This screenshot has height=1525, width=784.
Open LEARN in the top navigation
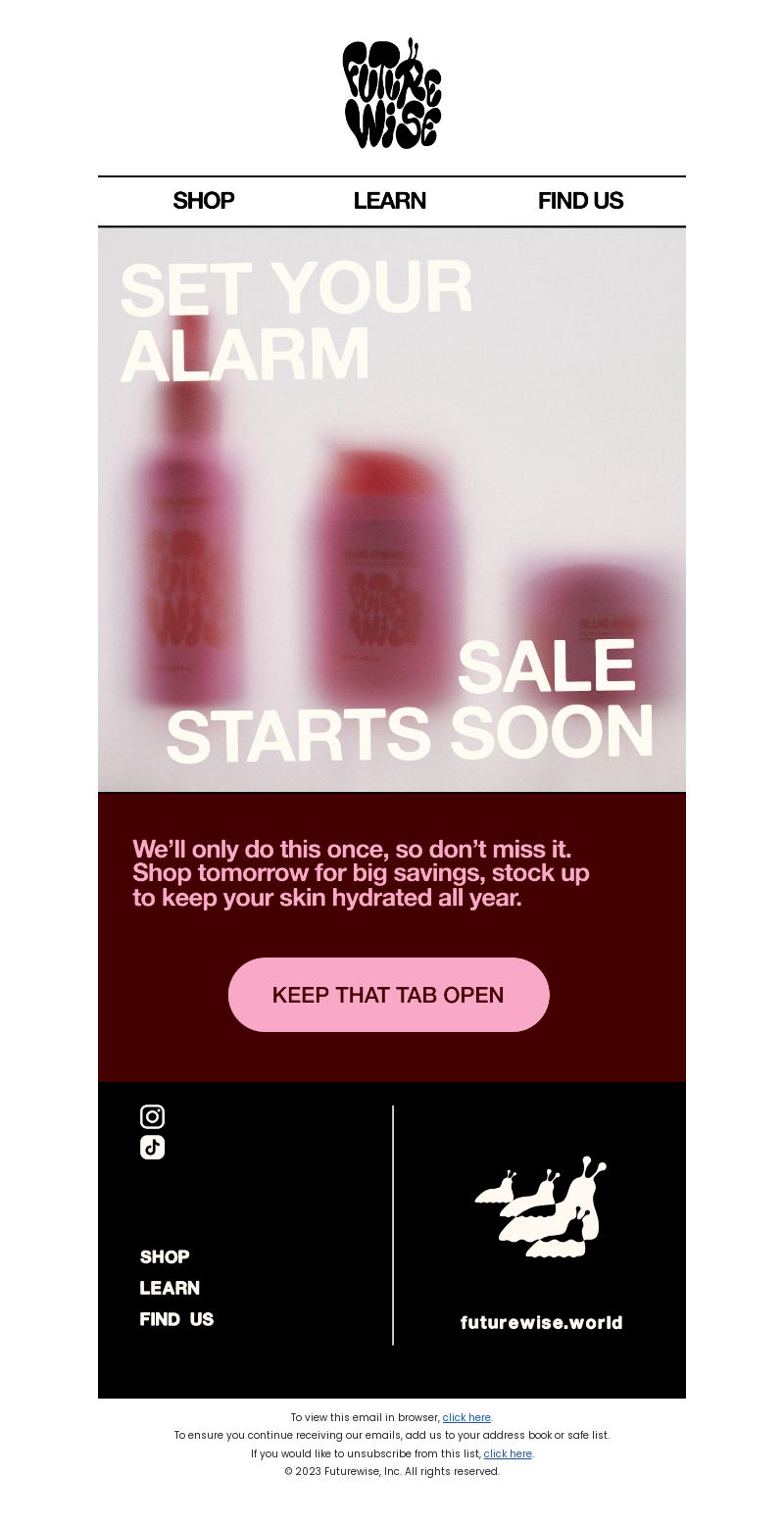click(389, 201)
